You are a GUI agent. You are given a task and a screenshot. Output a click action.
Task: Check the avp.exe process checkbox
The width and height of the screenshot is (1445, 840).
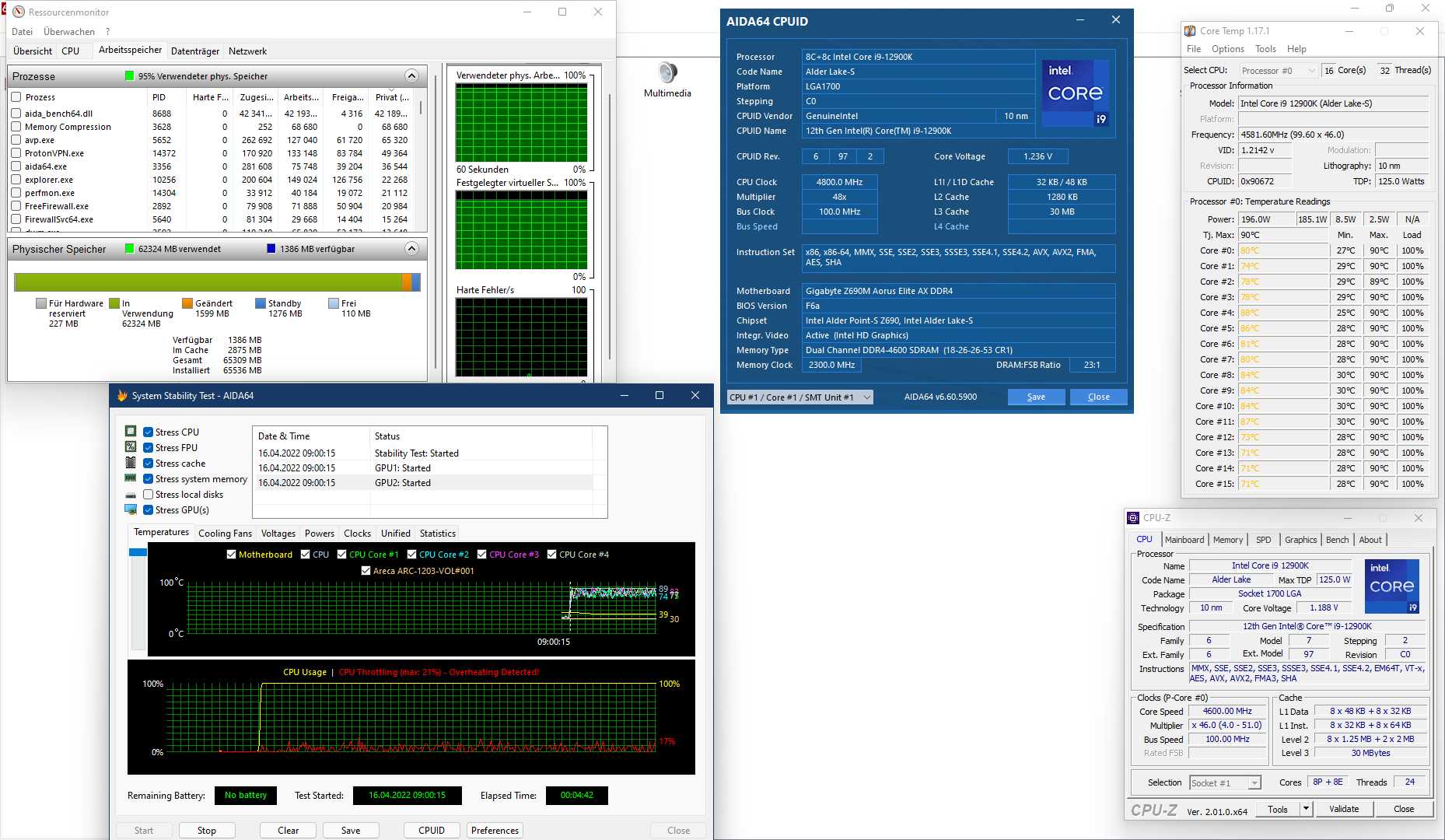[16, 140]
